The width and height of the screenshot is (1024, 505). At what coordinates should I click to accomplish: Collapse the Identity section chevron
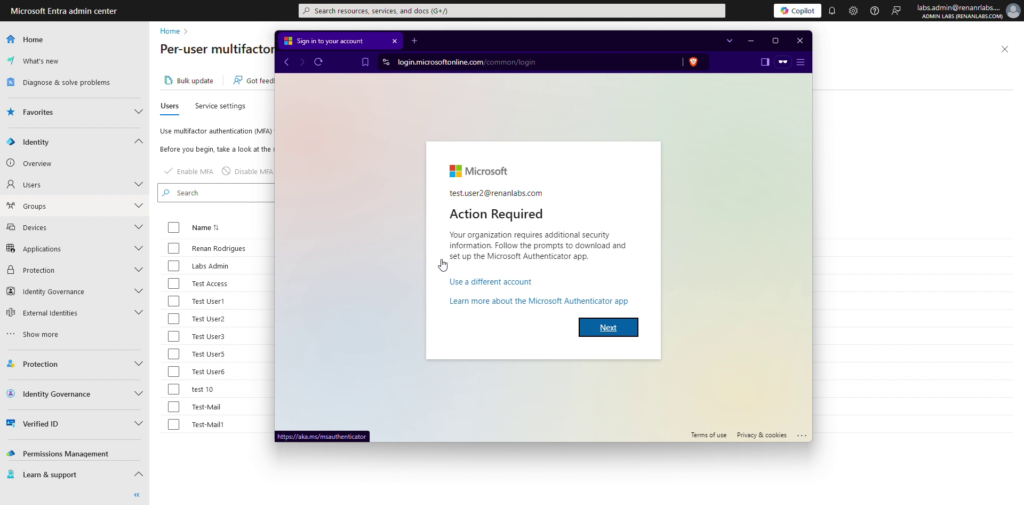138,142
